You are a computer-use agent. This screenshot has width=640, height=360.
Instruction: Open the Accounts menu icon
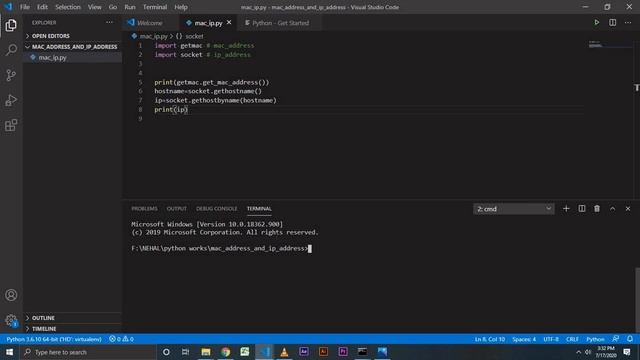(11, 295)
